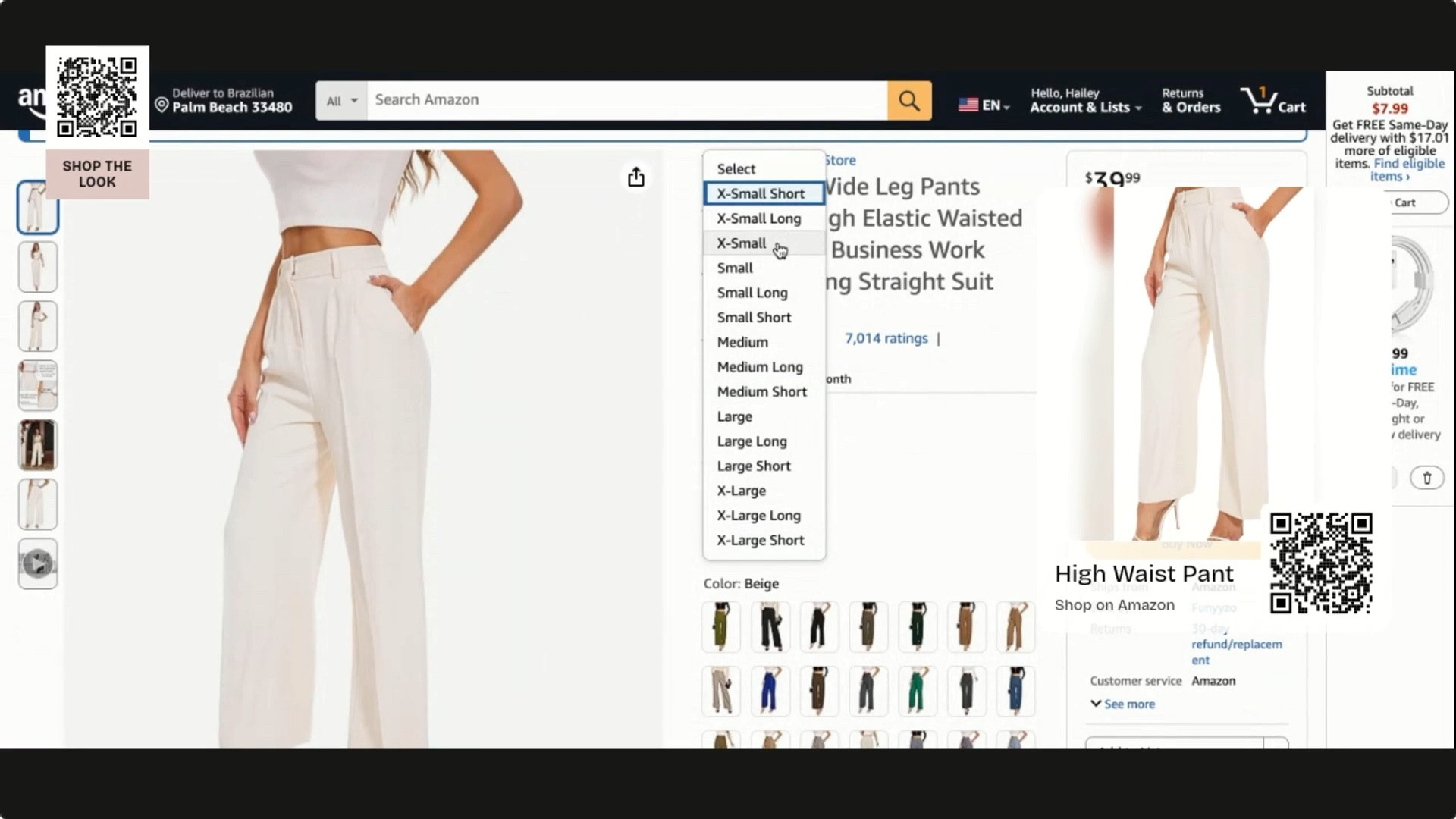Click the "Shop the Look" button
This screenshot has width=1456, height=819.
[97, 174]
